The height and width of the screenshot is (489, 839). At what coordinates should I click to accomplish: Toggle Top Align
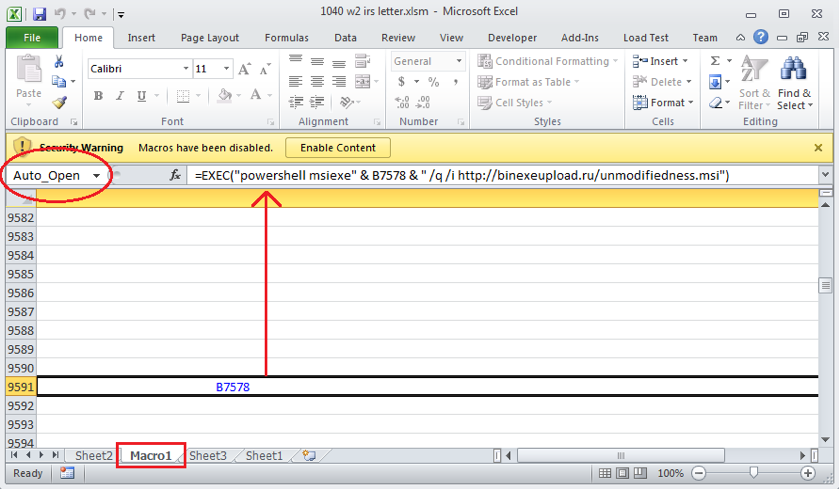pyautogui.click(x=295, y=59)
